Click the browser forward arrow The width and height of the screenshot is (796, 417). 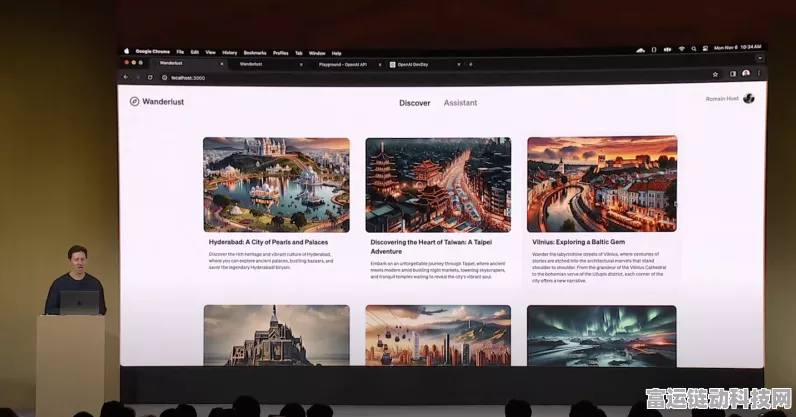pyautogui.click(x=138, y=77)
